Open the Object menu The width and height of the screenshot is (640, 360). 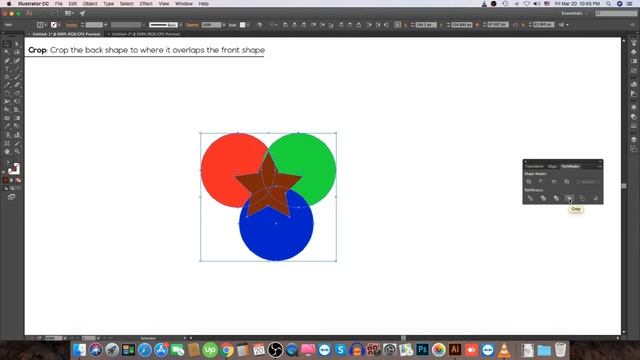90,4
